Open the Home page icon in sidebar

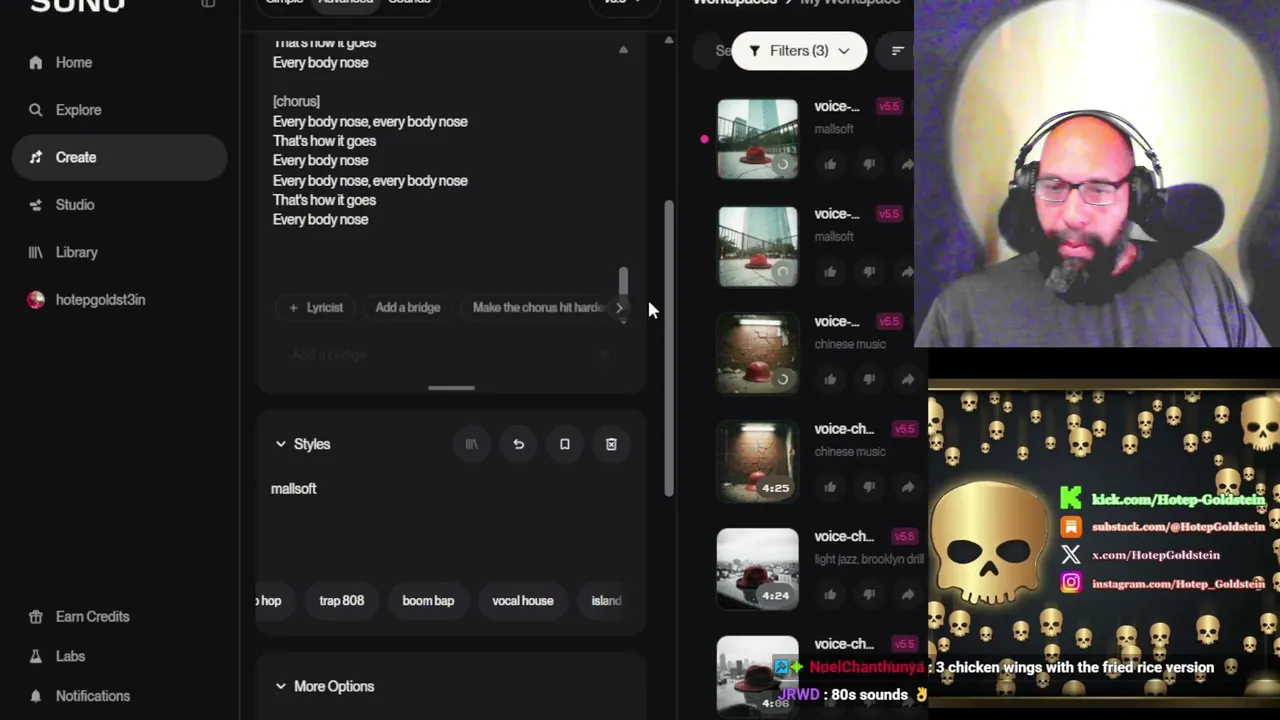click(x=36, y=62)
